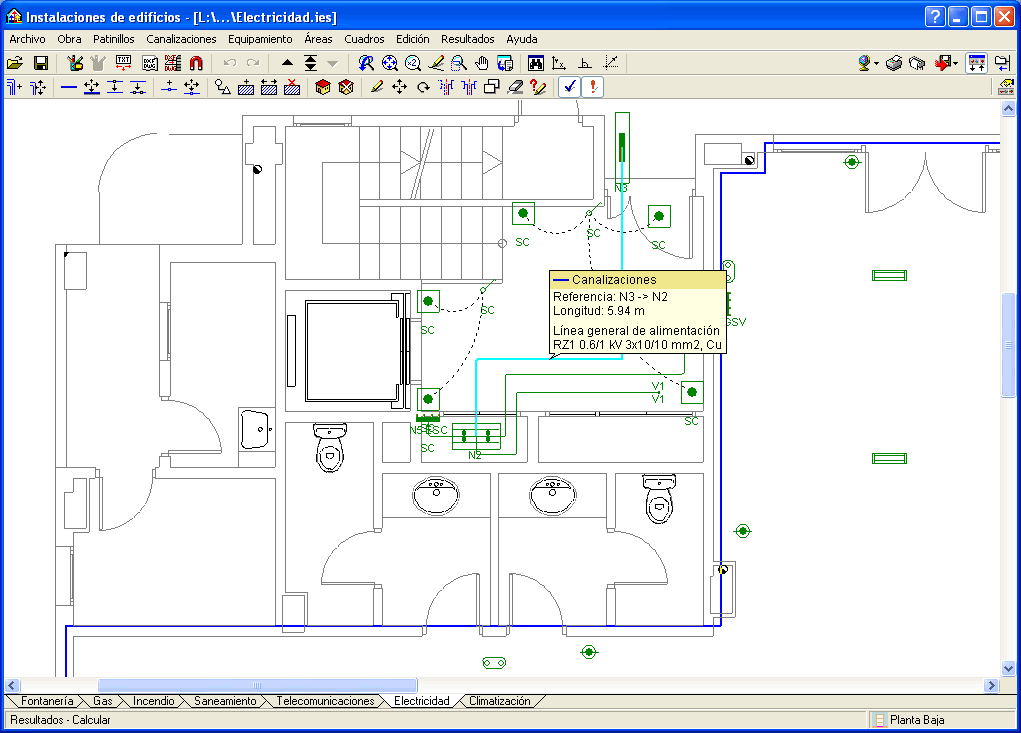Viewport: 1021px width, 733px height.
Task: Select the red magnet snap tool
Action: coord(196,63)
